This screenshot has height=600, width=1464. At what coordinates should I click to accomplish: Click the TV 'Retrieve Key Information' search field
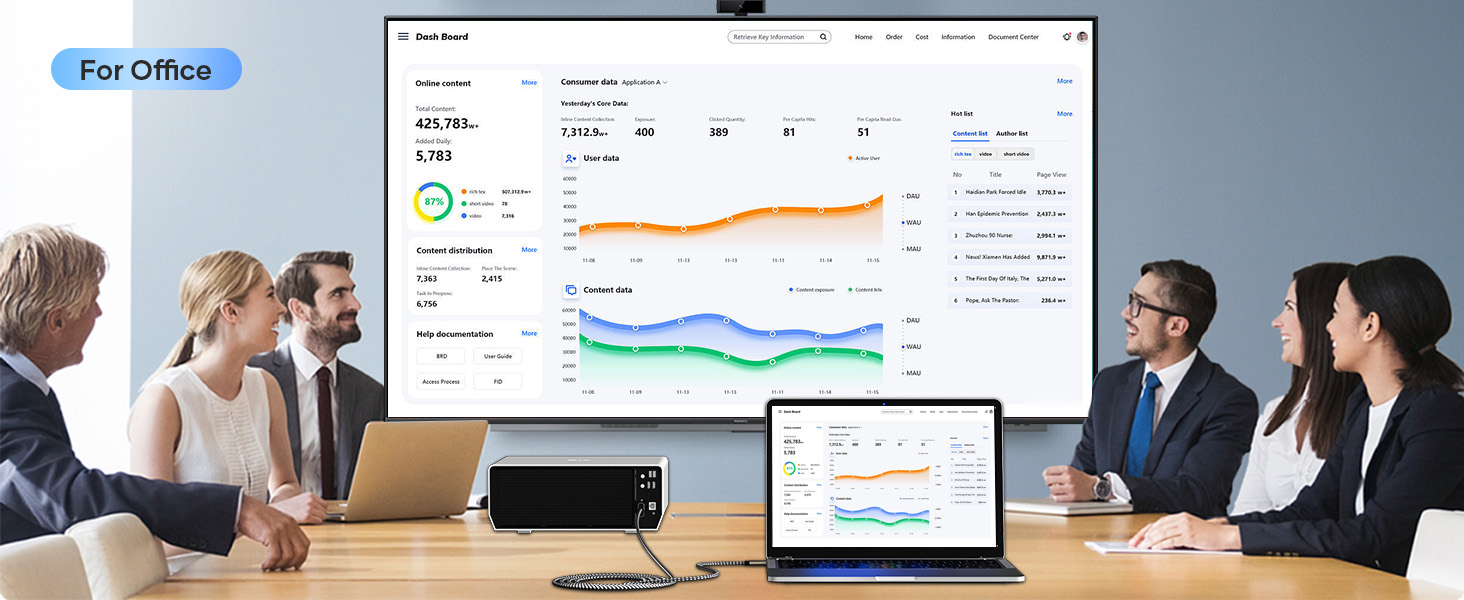[x=770, y=37]
